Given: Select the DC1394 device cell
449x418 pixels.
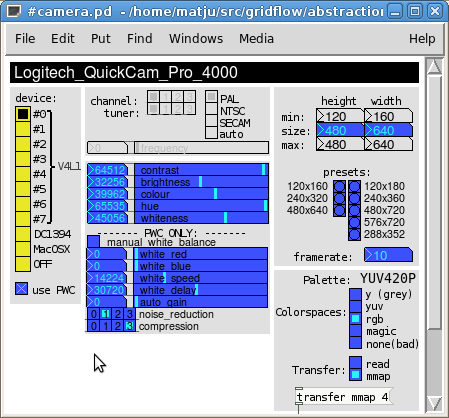Looking at the screenshot, I should point(23,234).
